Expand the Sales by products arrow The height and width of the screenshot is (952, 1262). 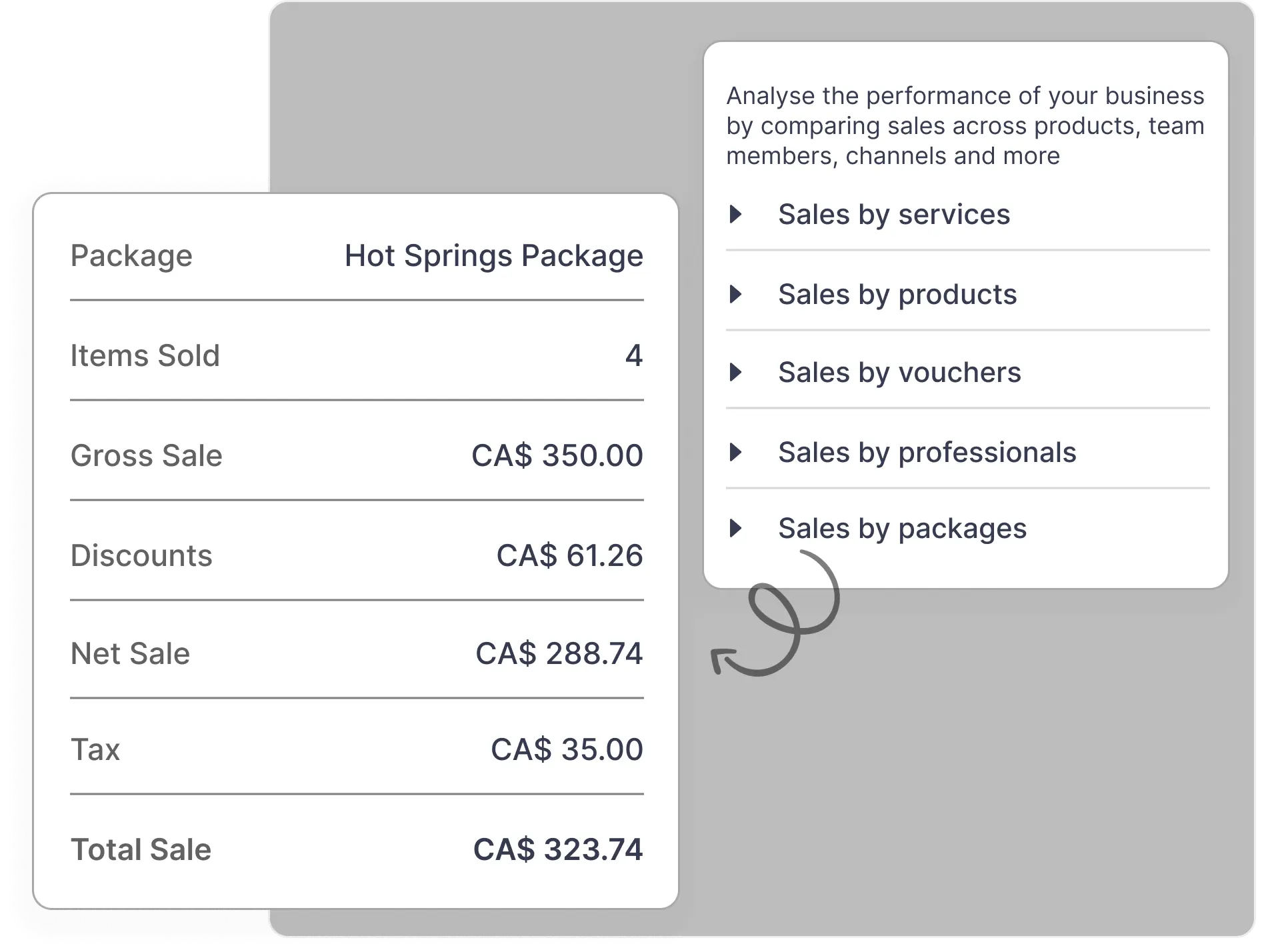click(736, 294)
